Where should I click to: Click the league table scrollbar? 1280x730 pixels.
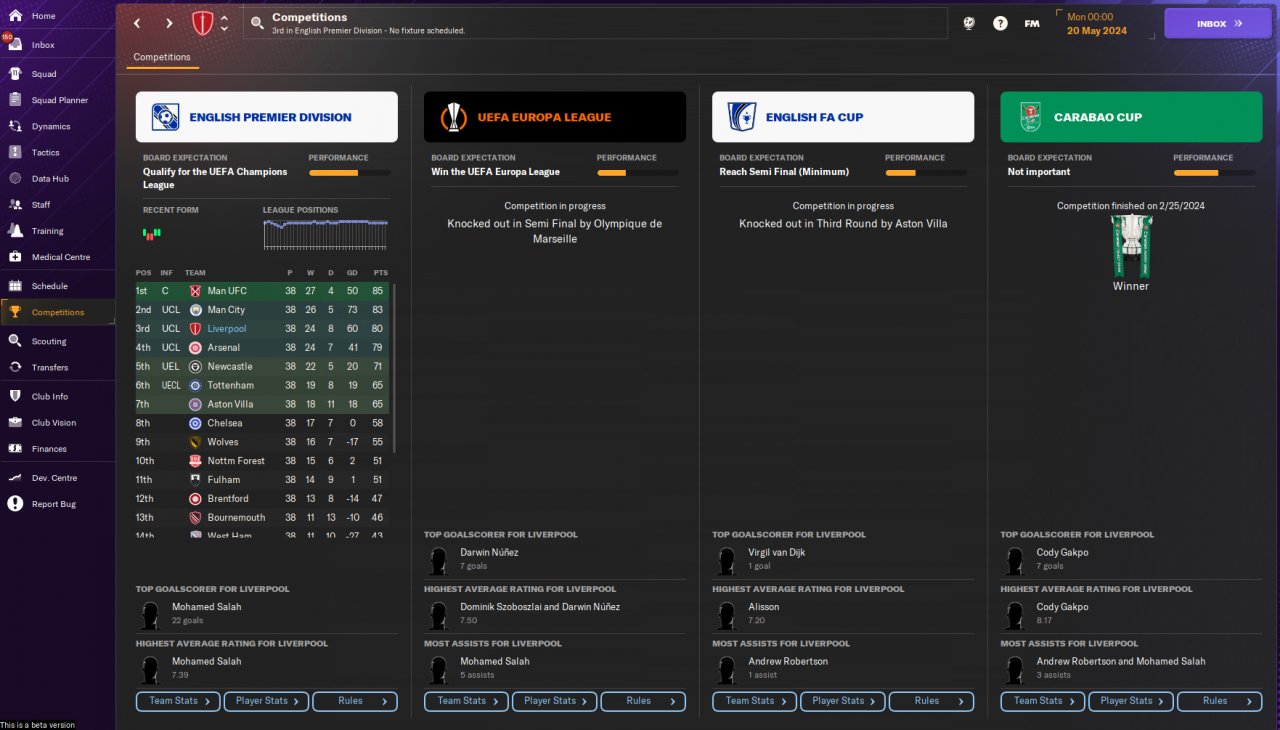click(395, 368)
